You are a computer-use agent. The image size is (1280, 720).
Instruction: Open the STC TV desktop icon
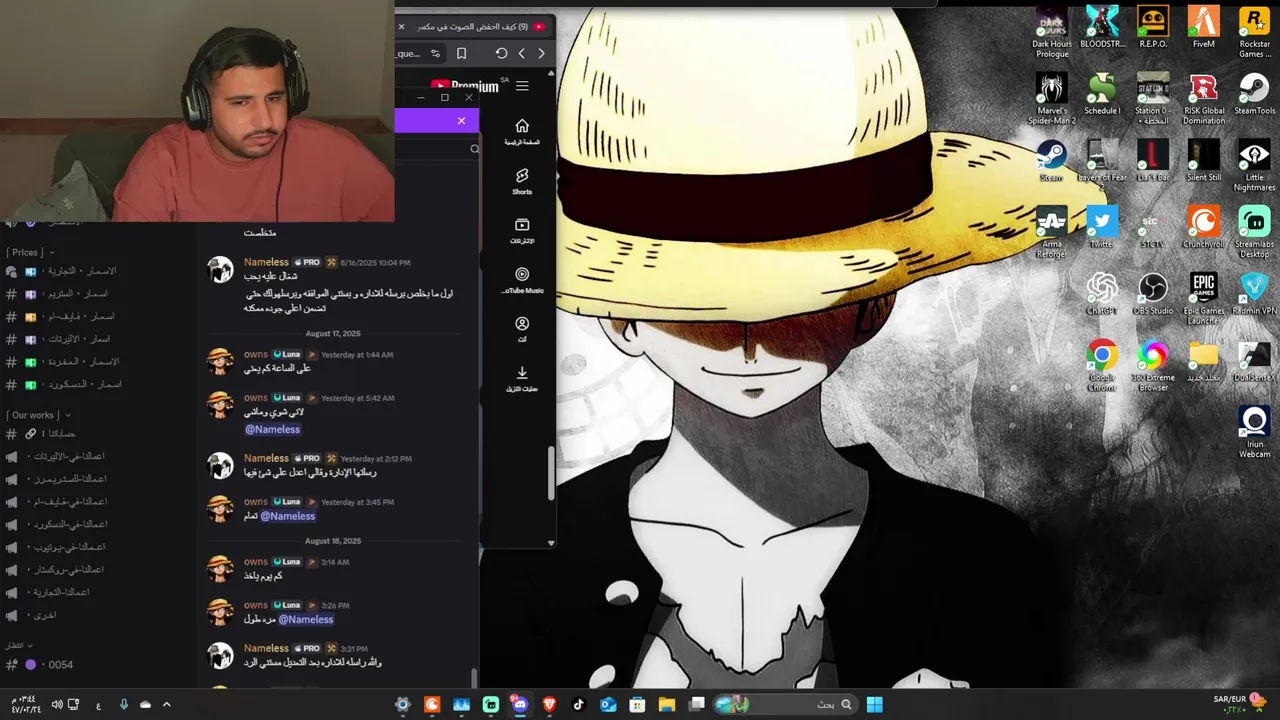(x=1153, y=227)
